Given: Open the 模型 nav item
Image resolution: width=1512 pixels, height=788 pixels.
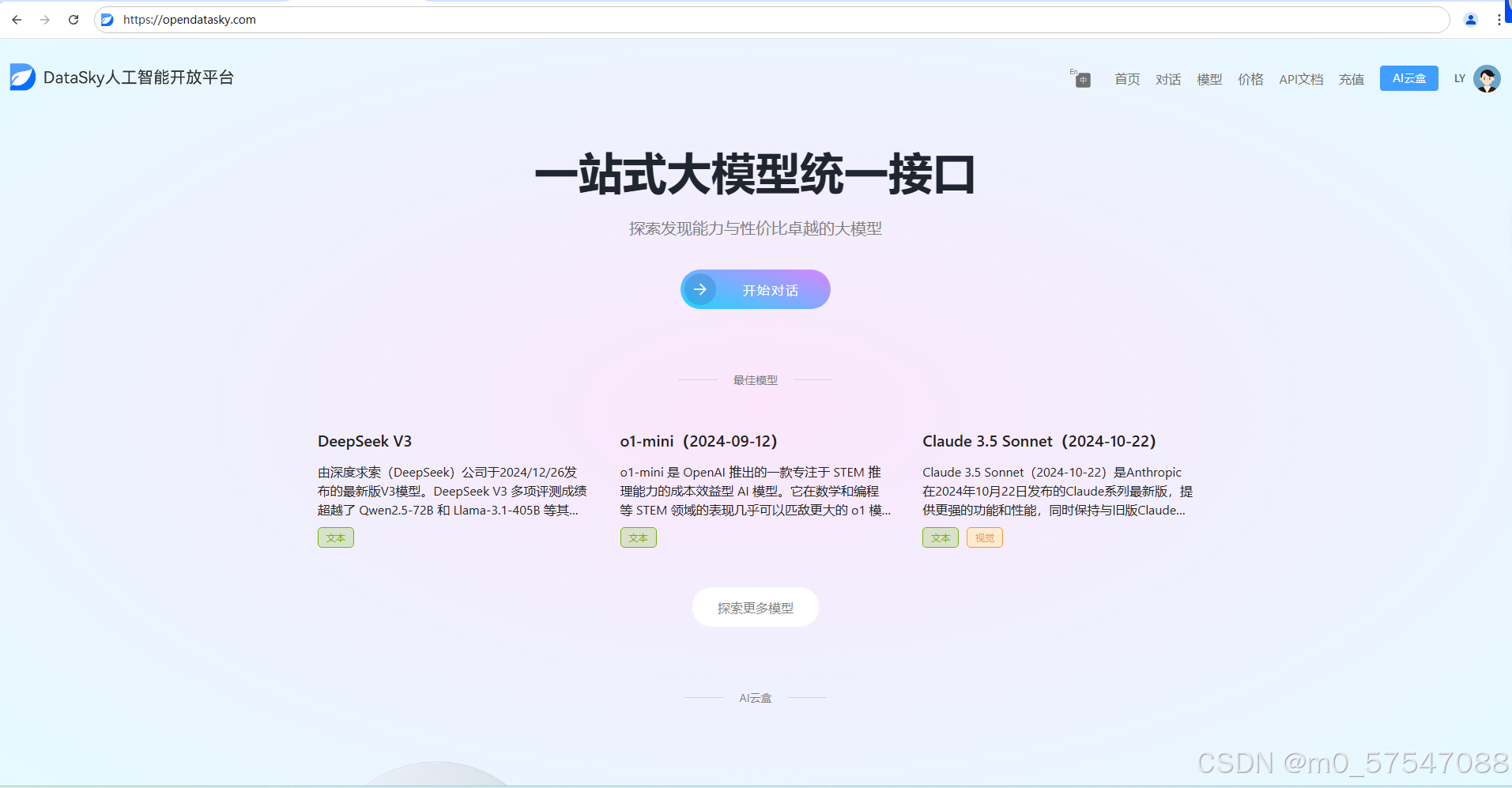Looking at the screenshot, I should pos(1209,79).
